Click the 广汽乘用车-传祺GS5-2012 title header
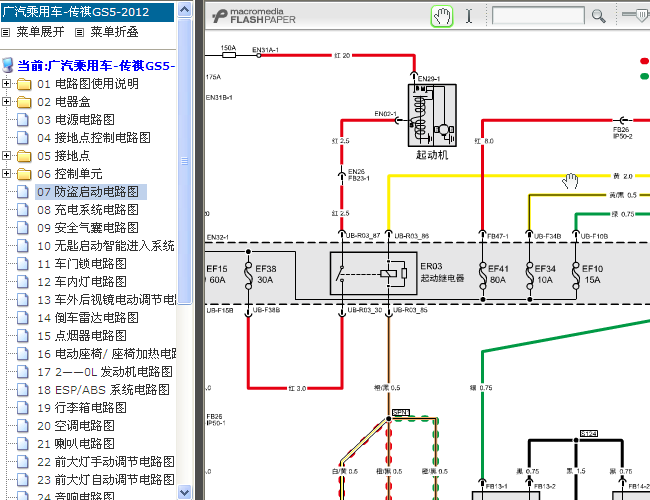The width and height of the screenshot is (650, 500). (87, 12)
